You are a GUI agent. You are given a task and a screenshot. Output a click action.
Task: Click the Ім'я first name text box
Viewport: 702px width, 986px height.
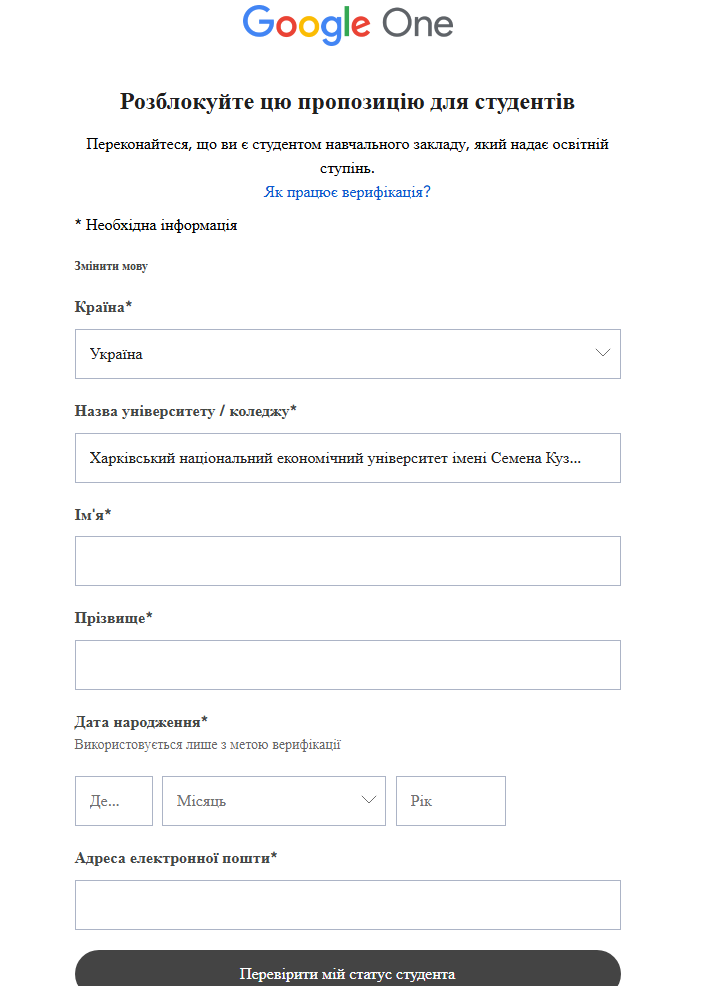coord(347,561)
